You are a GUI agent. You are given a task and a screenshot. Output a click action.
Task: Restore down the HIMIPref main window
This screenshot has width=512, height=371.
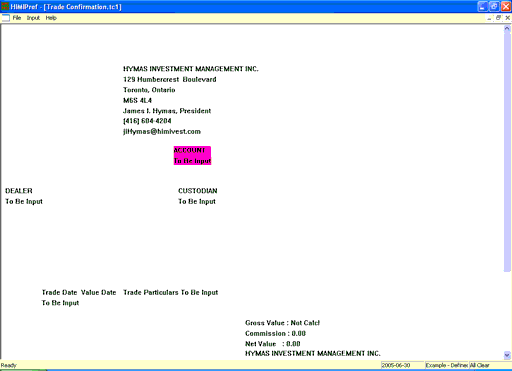pos(494,6)
